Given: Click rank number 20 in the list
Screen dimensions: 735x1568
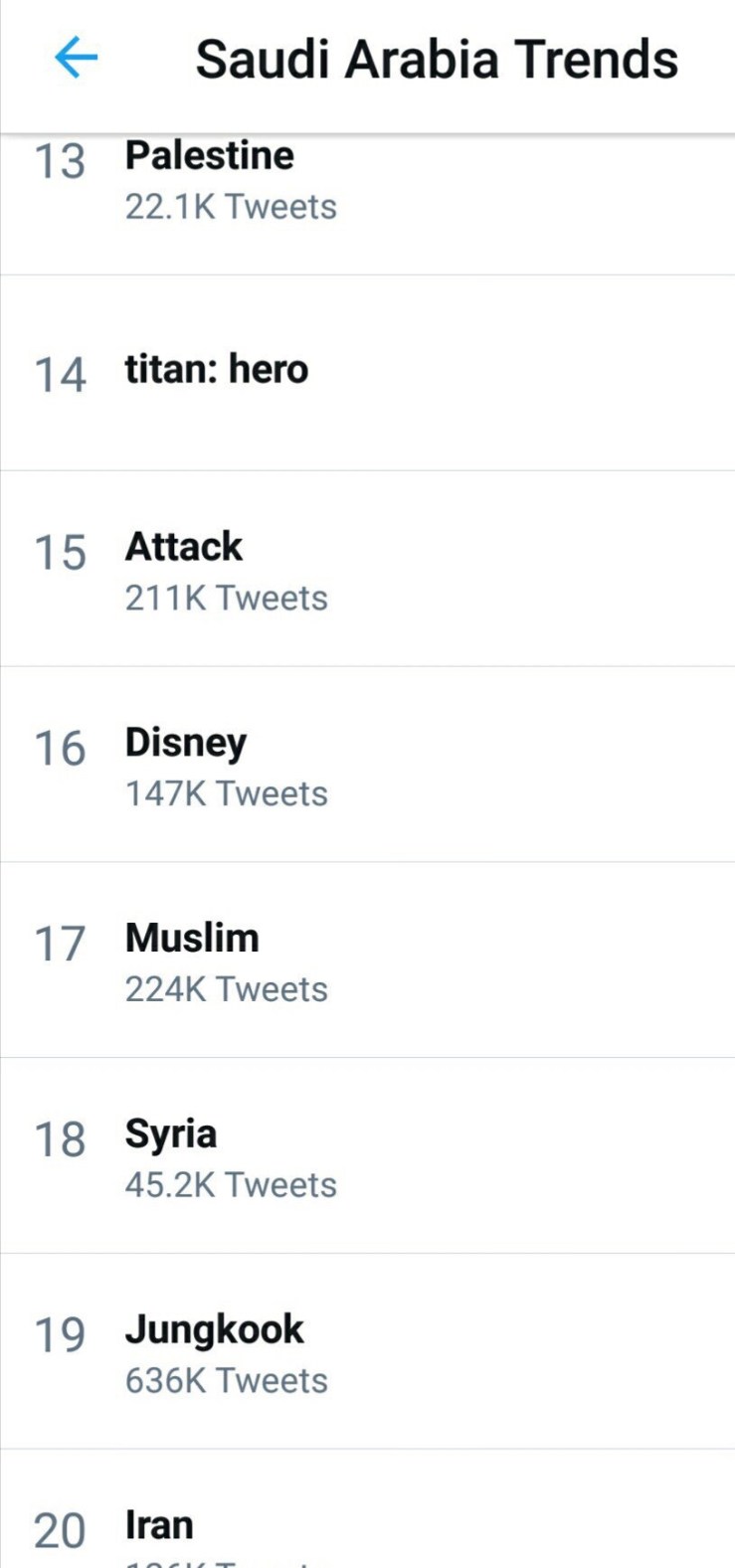Looking at the screenshot, I should [60, 1531].
